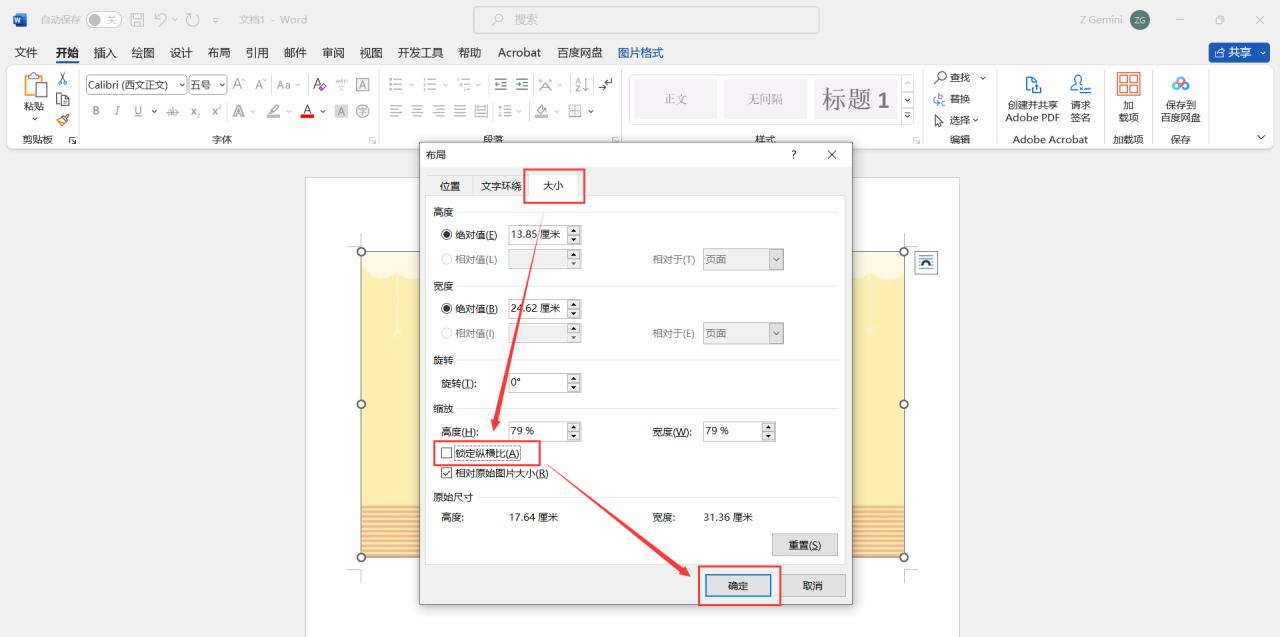Switch to Position tab in dialog
This screenshot has height=637, width=1280.
point(450,186)
